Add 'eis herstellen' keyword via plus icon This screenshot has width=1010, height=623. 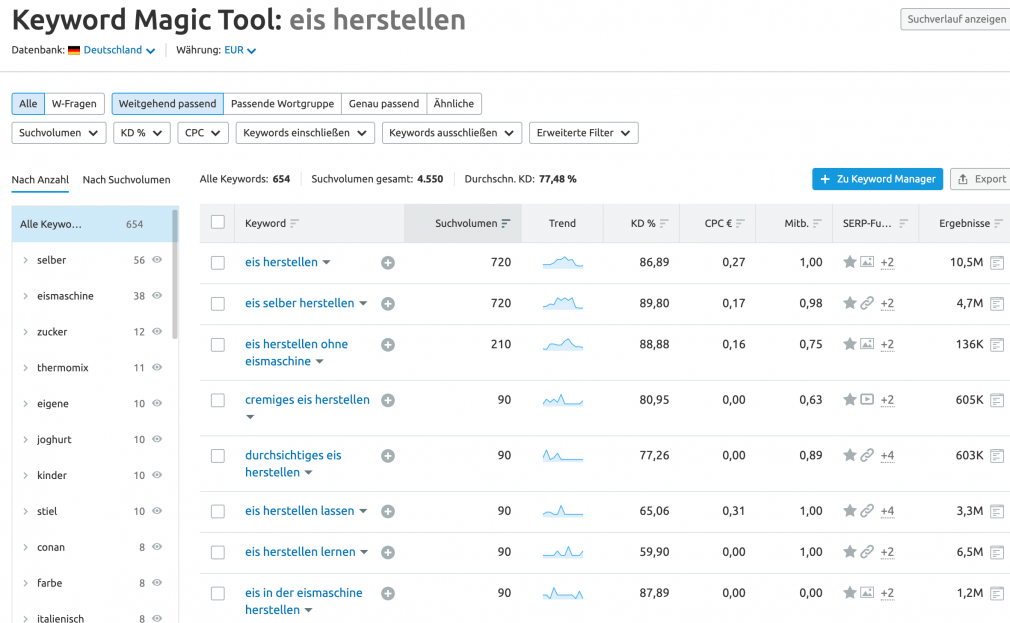point(388,263)
